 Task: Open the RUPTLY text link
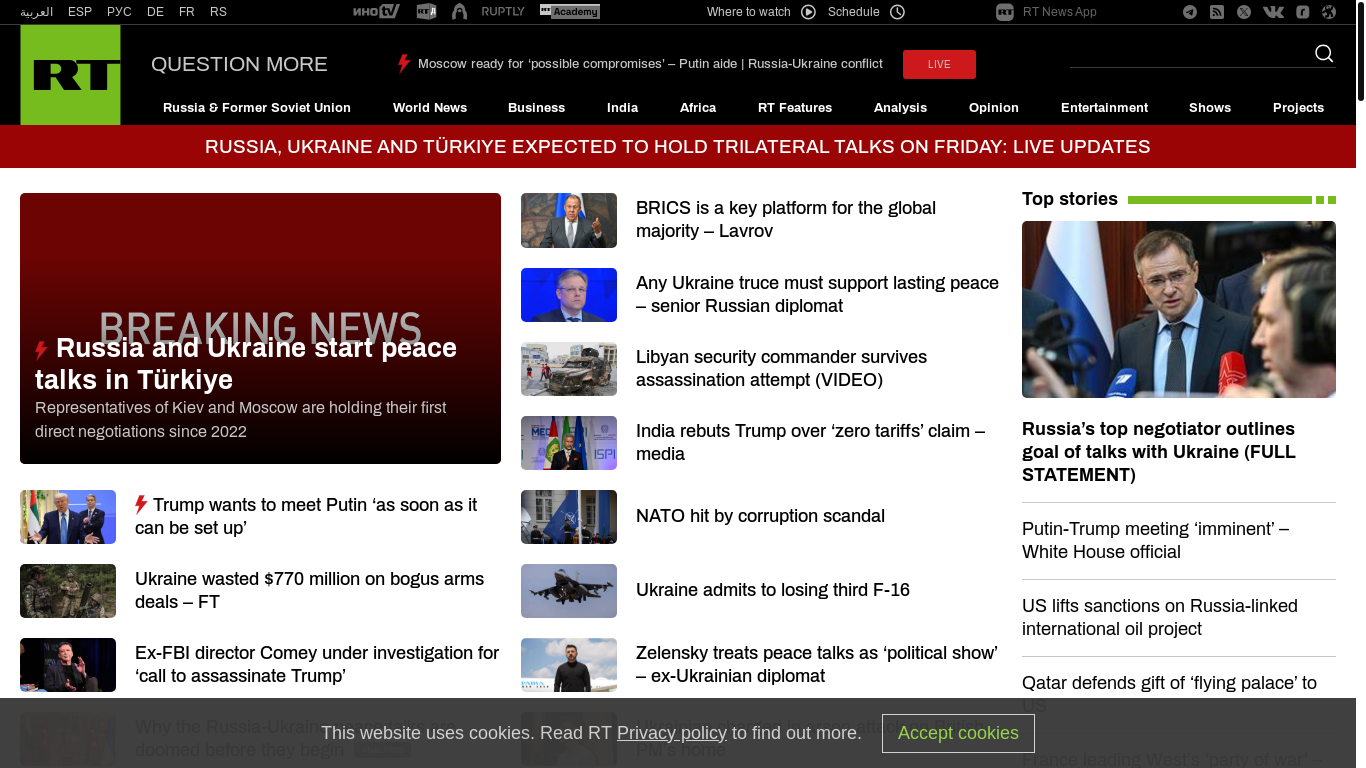(x=503, y=12)
